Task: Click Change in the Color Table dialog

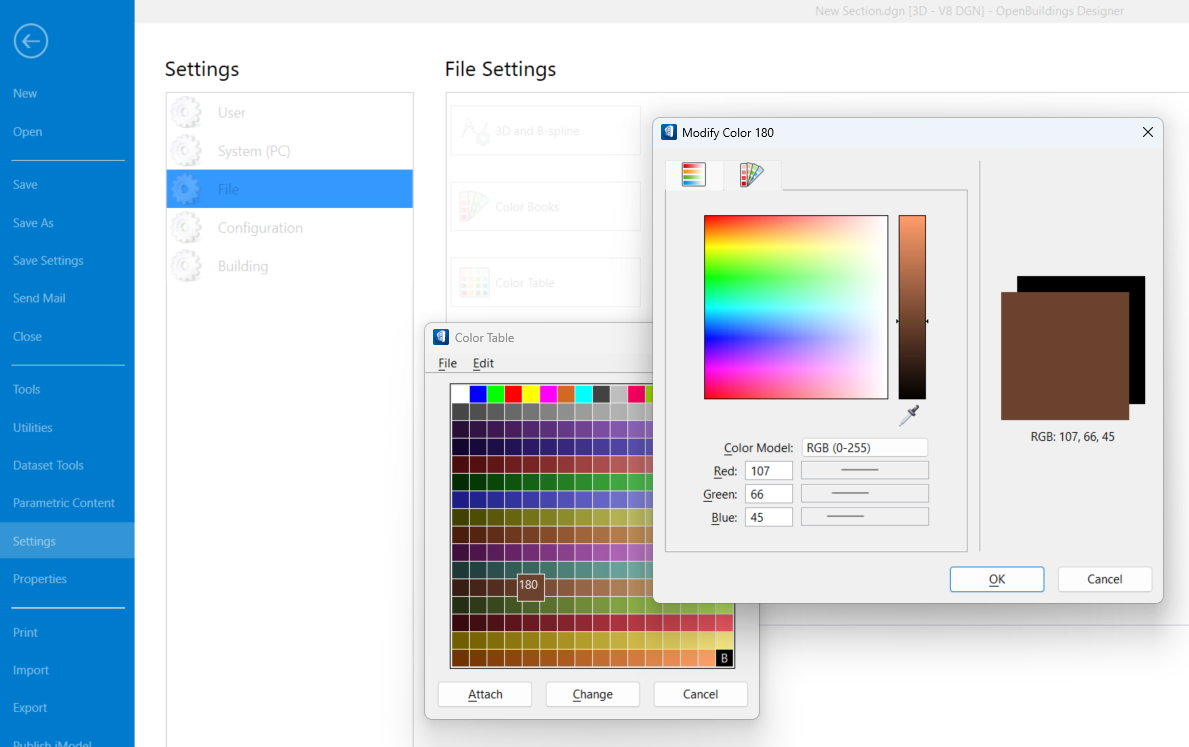Action: click(592, 694)
